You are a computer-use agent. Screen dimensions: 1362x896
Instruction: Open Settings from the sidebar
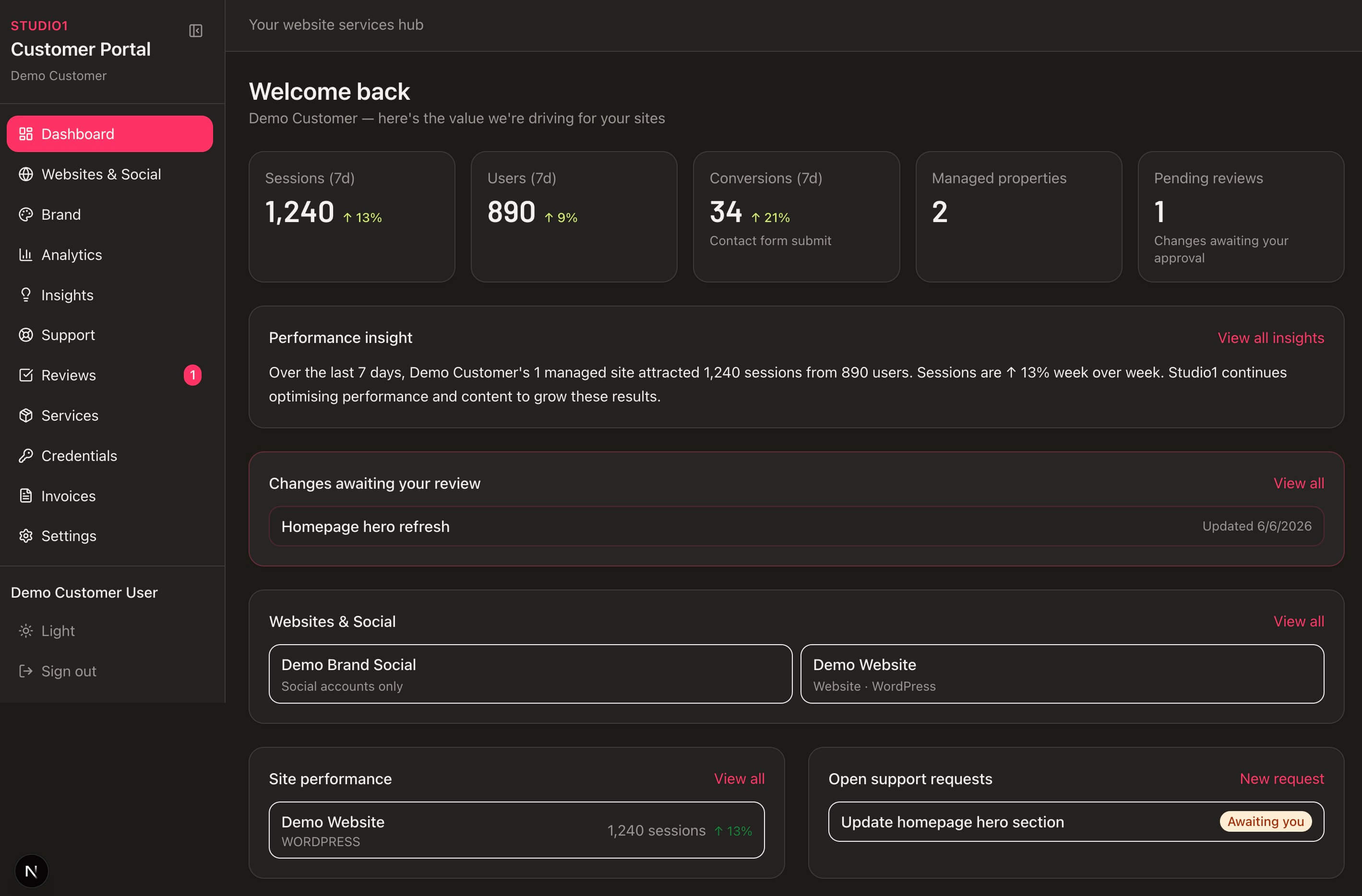pos(110,536)
